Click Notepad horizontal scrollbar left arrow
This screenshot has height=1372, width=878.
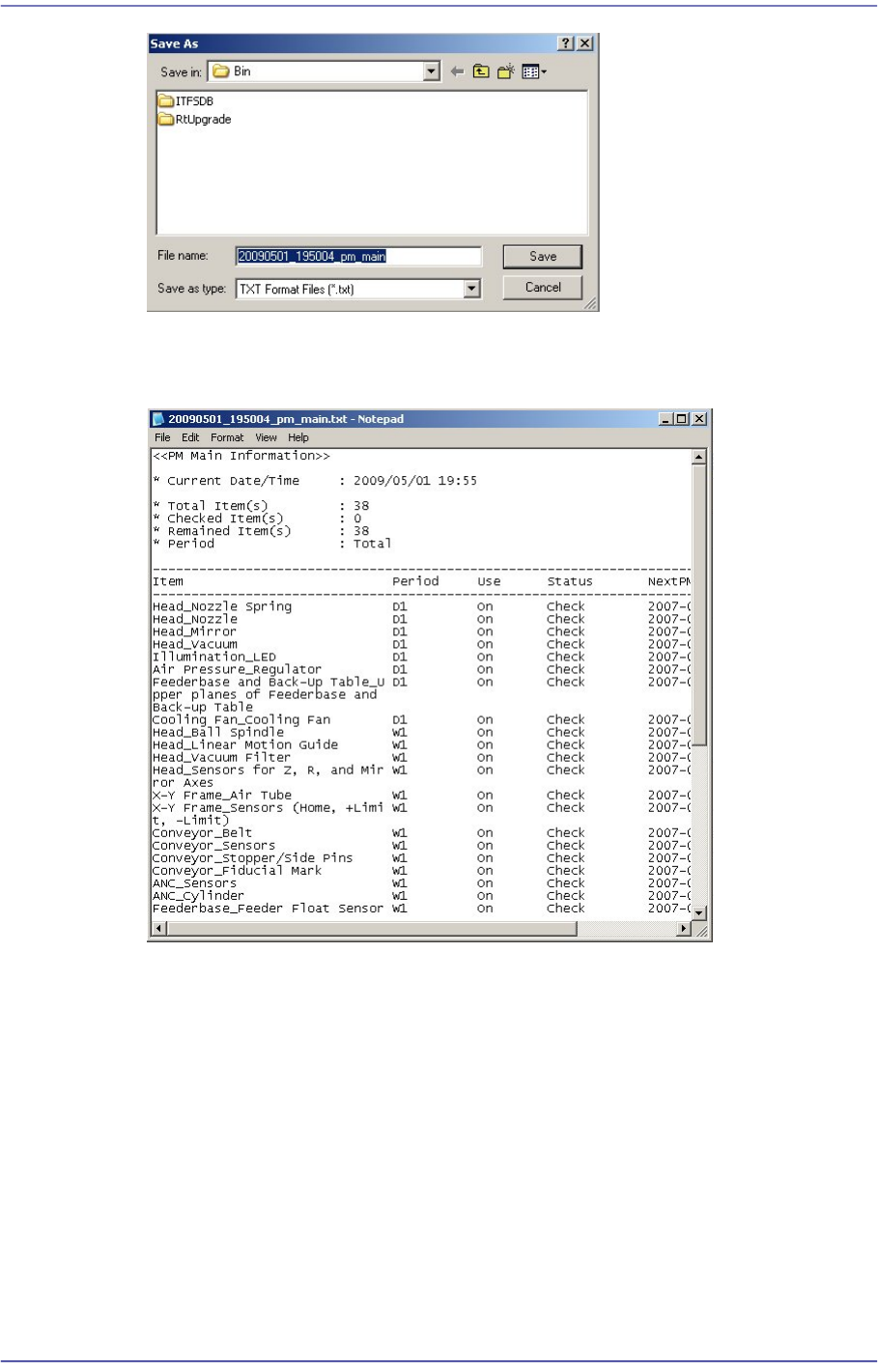(x=159, y=929)
